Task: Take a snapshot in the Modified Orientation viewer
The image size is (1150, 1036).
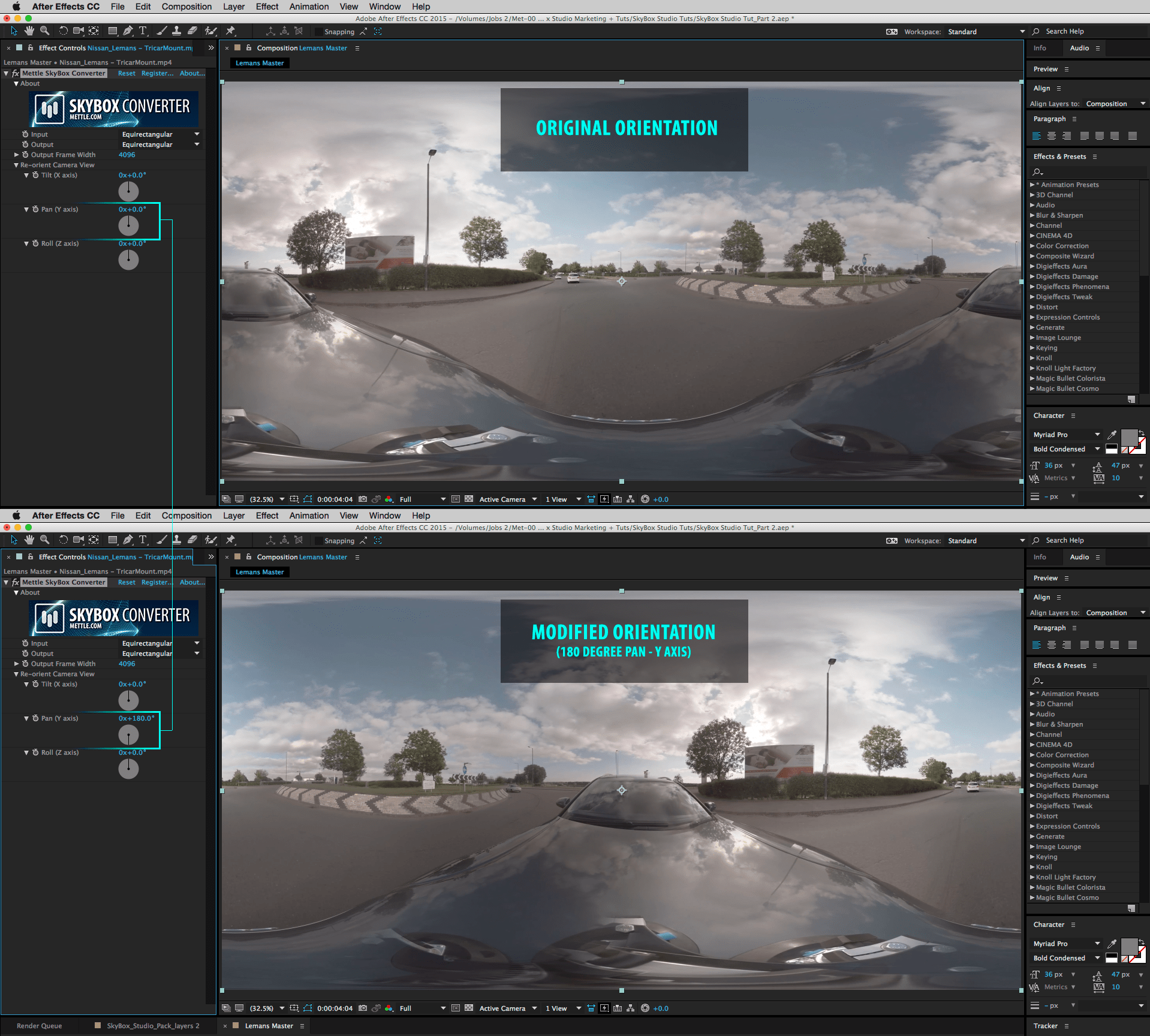Action: coord(363,1008)
